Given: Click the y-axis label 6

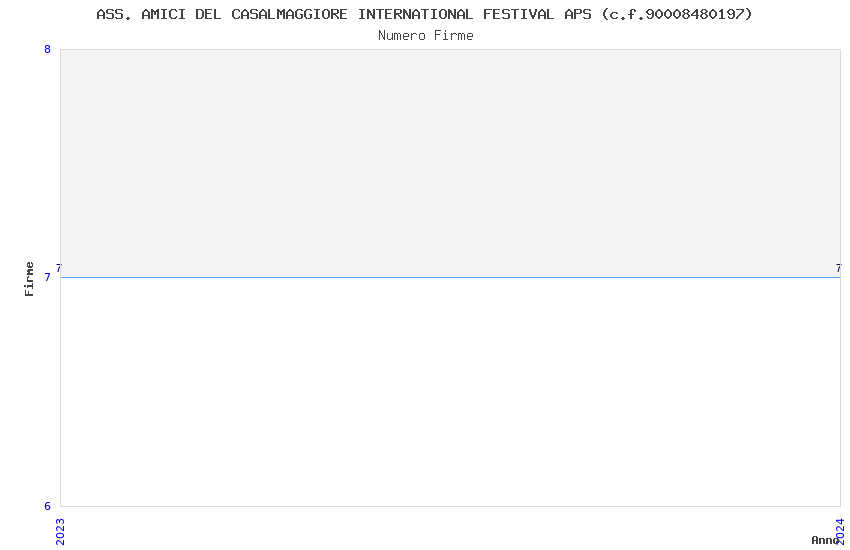Looking at the screenshot, I should pyautogui.click(x=47, y=506).
